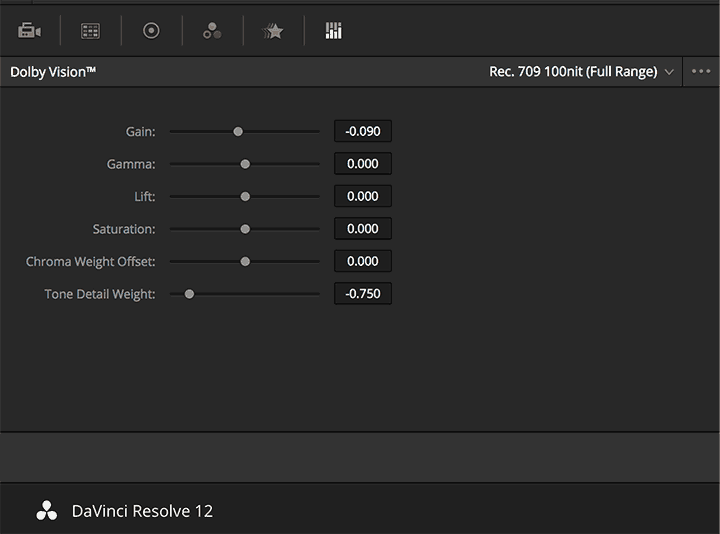This screenshot has height=534, width=720.
Task: Click the Lift slider handle
Action: tap(245, 197)
